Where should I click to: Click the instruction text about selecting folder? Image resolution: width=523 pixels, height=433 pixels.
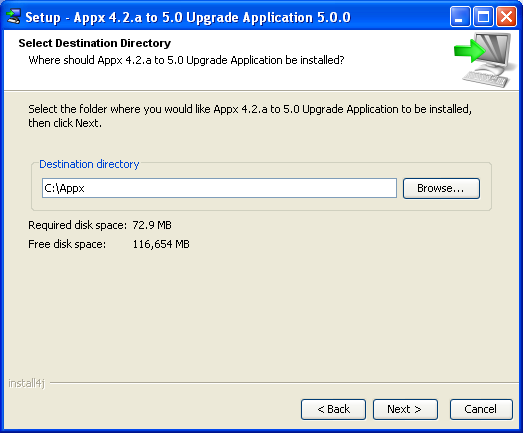click(250, 116)
